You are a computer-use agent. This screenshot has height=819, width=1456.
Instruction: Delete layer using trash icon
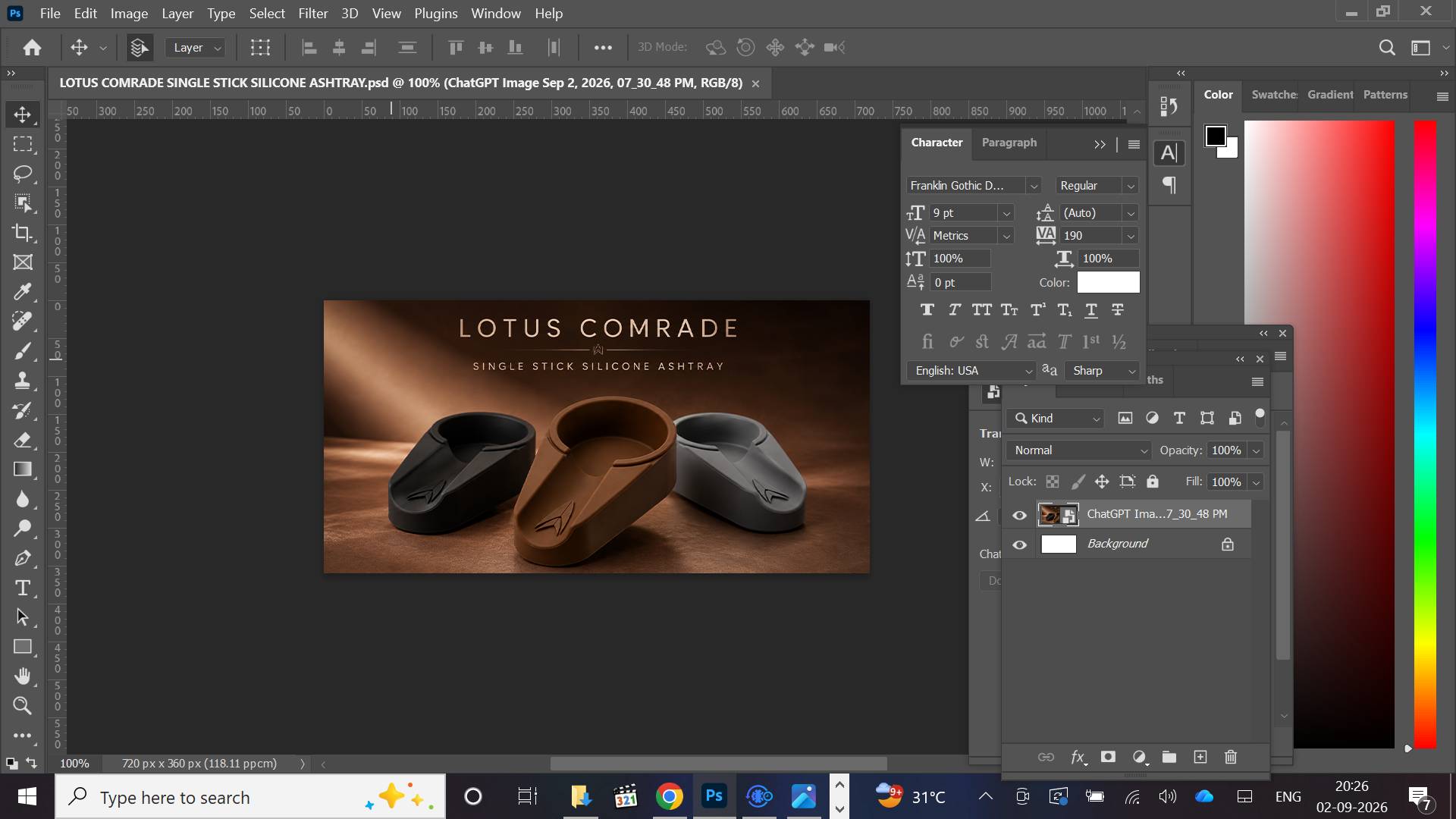(1231, 757)
